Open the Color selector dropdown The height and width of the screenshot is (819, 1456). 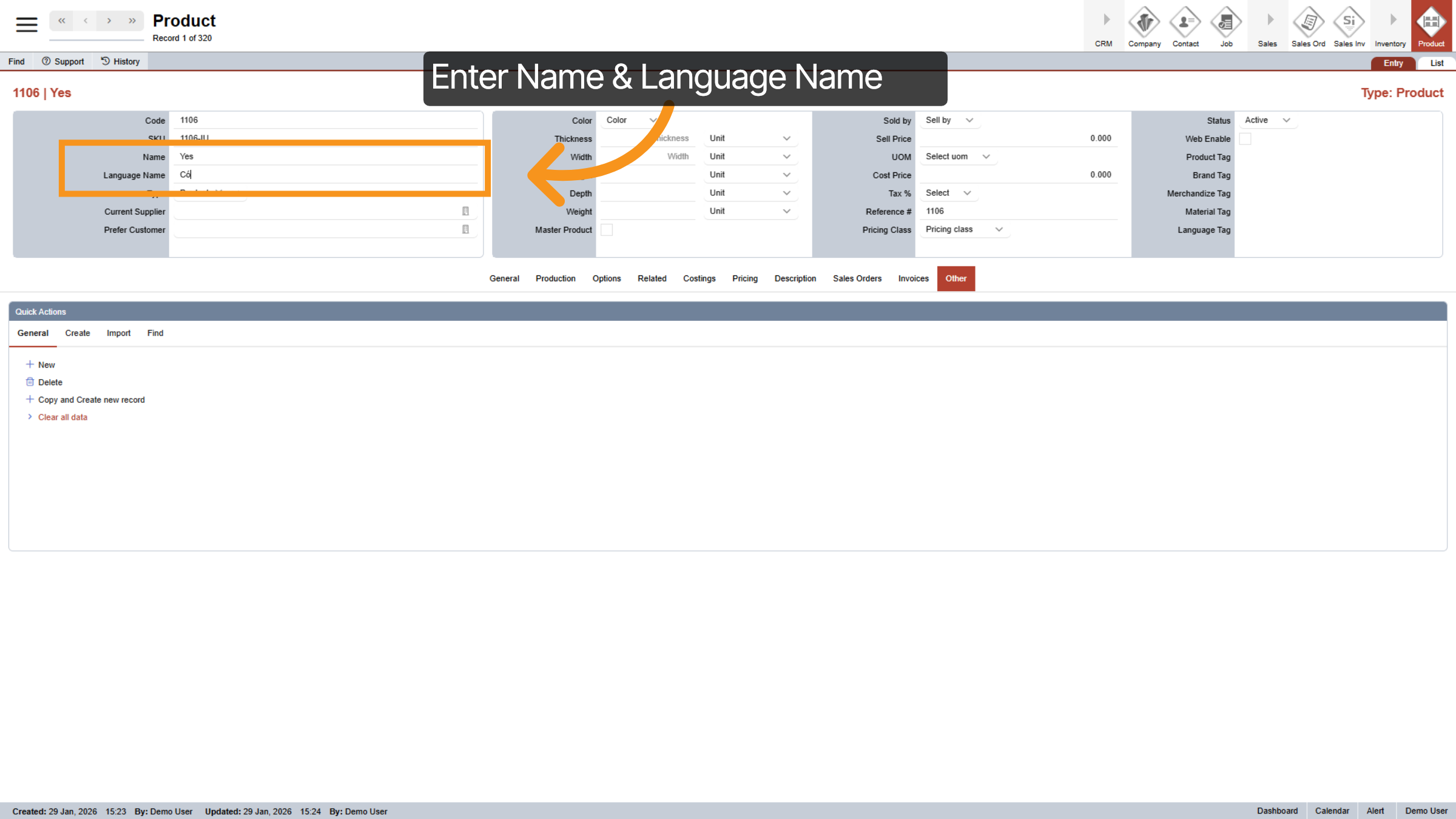tap(629, 120)
